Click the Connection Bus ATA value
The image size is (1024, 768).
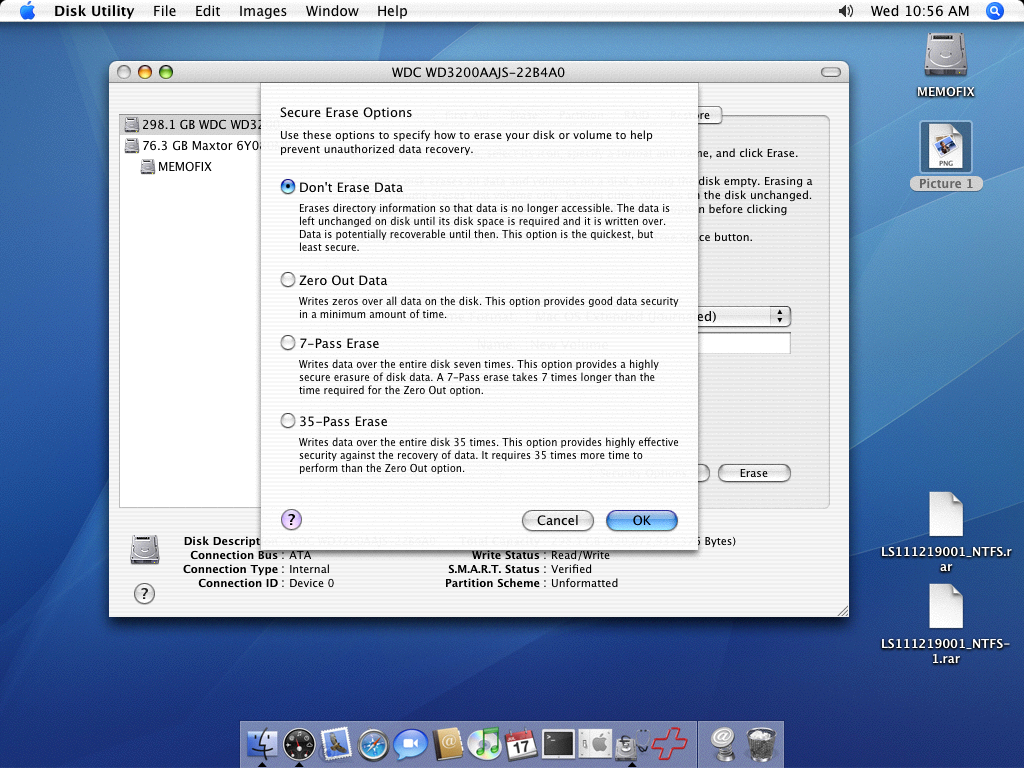click(x=300, y=555)
